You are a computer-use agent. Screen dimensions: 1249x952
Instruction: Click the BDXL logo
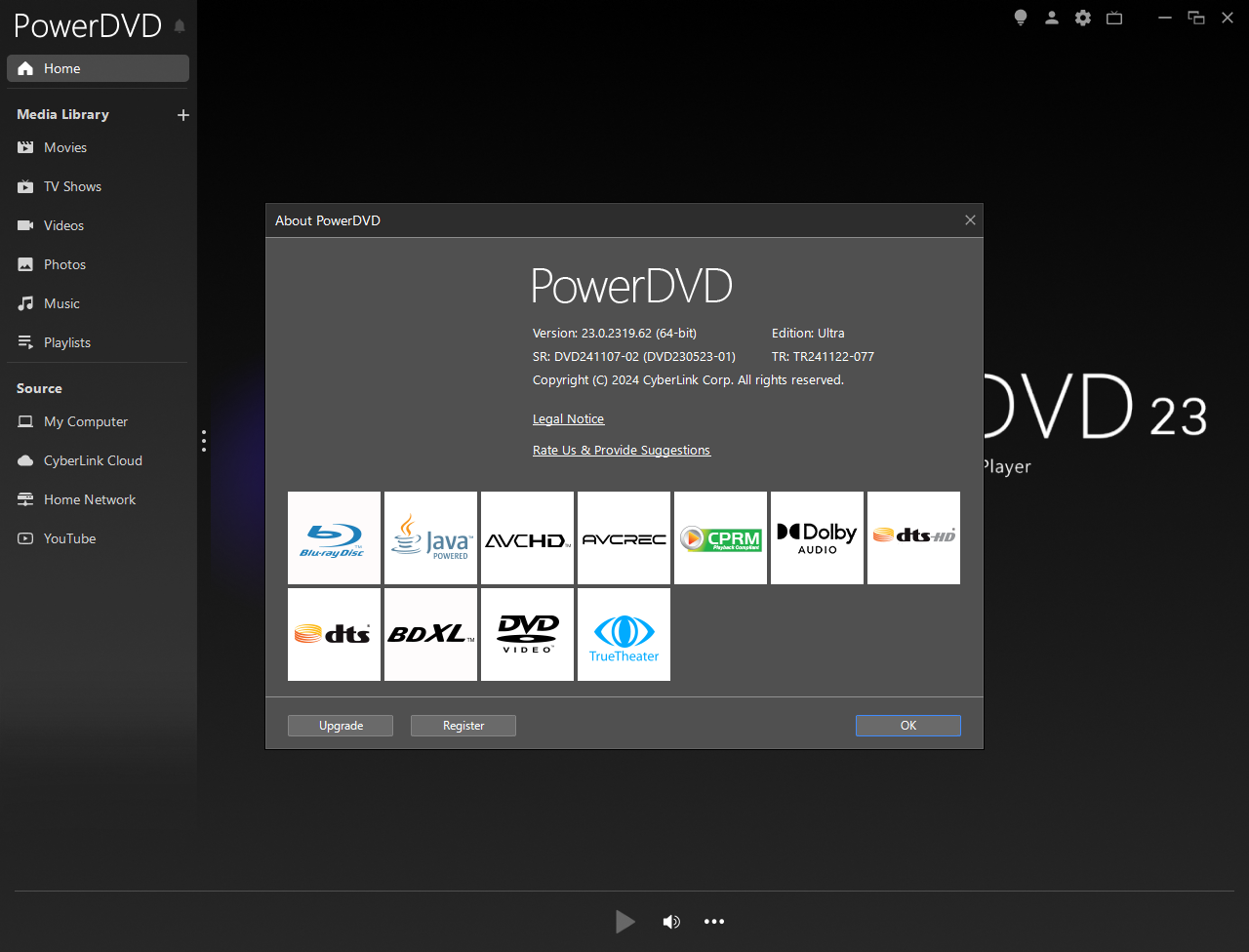point(430,634)
